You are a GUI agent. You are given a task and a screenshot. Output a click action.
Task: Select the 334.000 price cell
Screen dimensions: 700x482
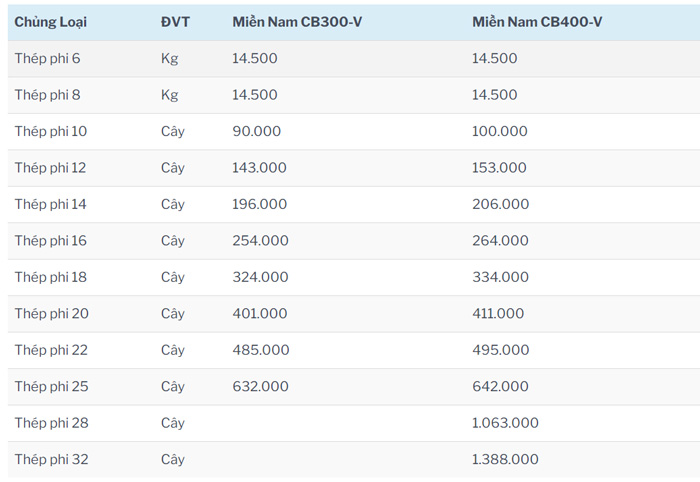pyautogui.click(x=500, y=277)
